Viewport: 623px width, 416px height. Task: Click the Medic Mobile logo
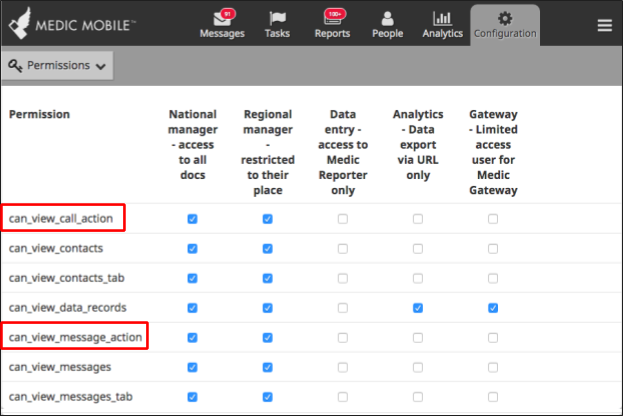click(72, 24)
